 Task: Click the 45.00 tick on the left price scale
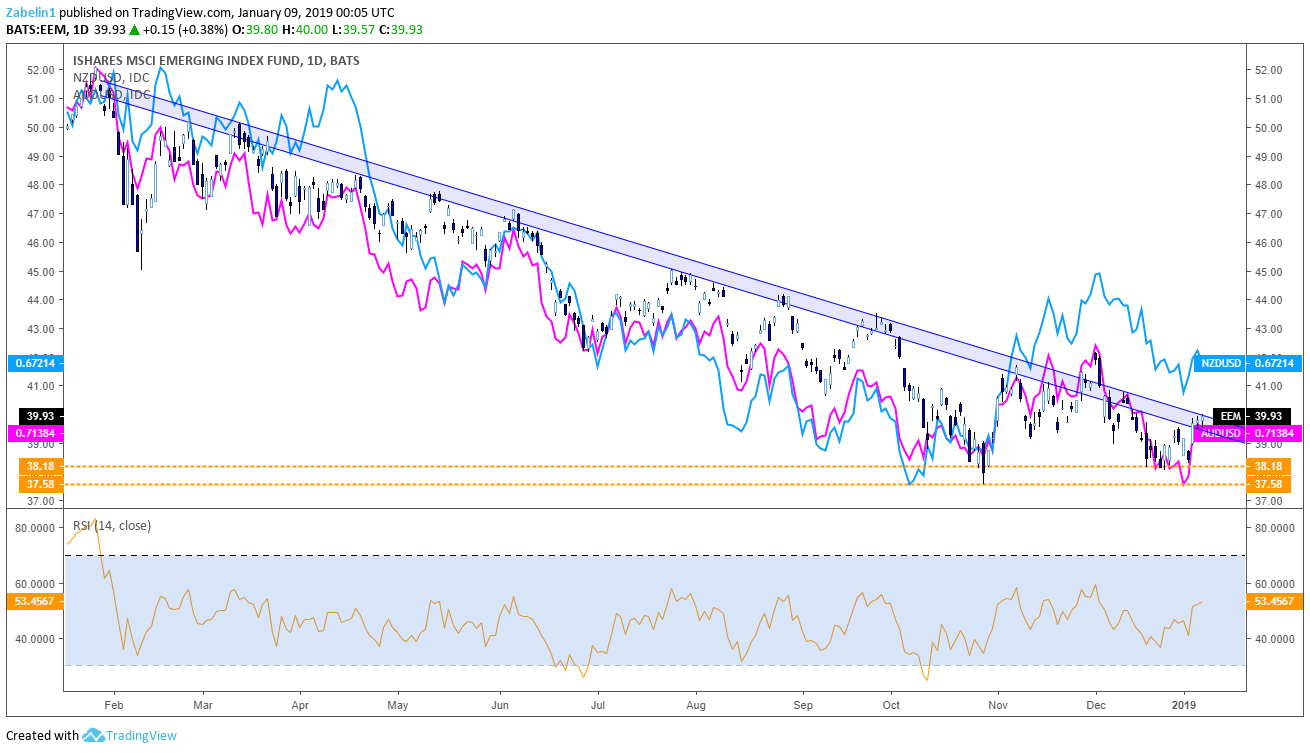(x=39, y=271)
